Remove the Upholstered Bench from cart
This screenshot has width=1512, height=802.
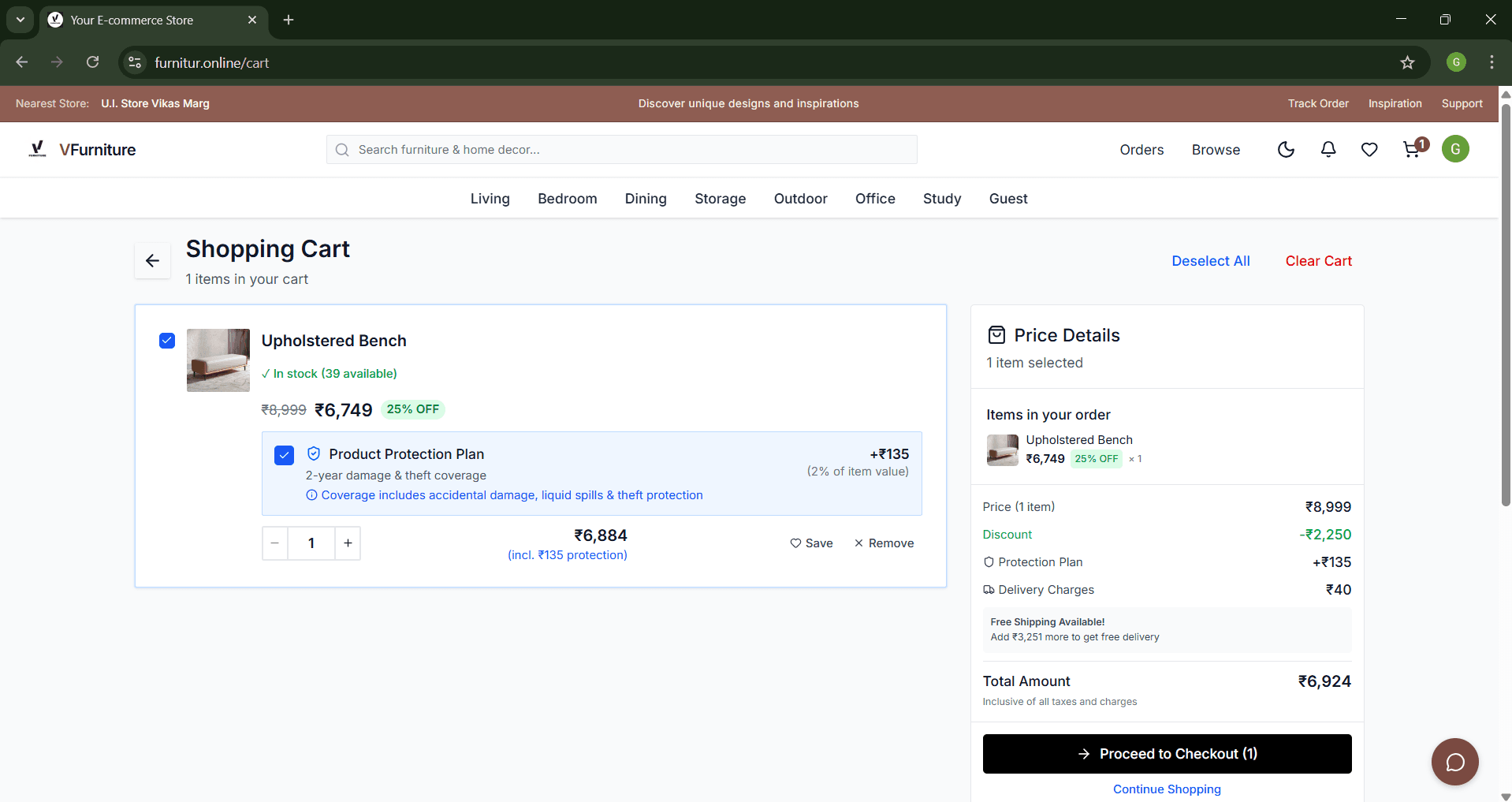coord(883,543)
